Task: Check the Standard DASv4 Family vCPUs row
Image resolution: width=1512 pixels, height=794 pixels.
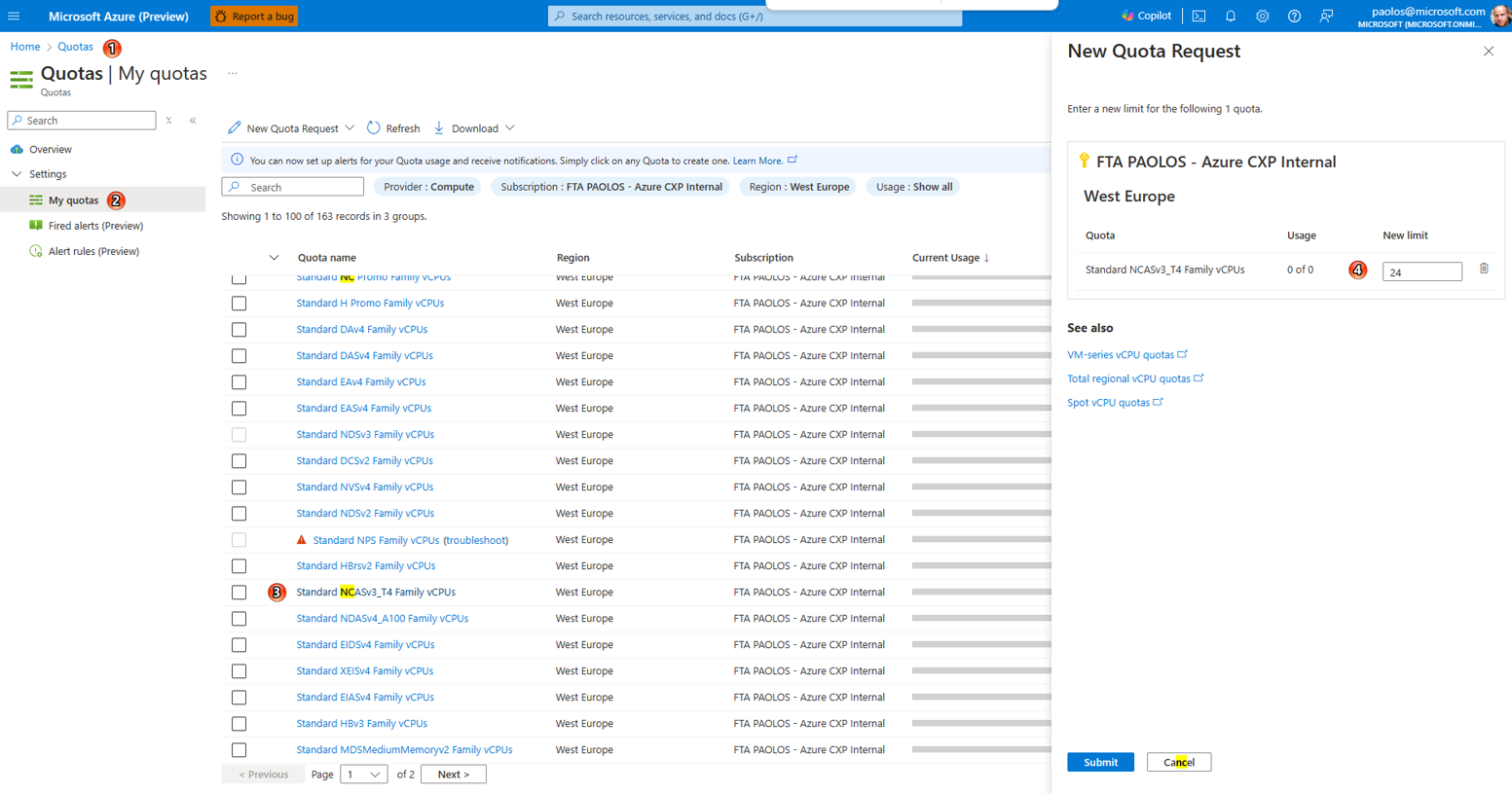Action: pos(239,356)
